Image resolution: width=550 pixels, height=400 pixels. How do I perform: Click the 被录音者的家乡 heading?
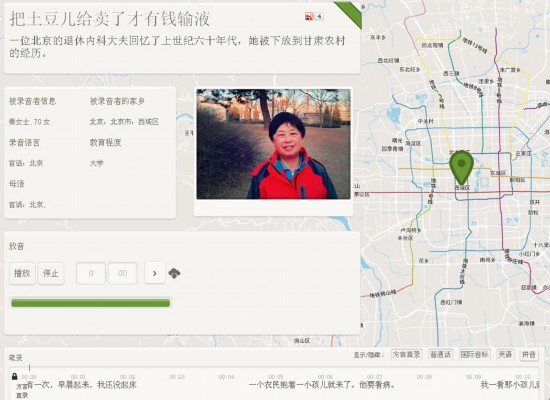coord(117,101)
